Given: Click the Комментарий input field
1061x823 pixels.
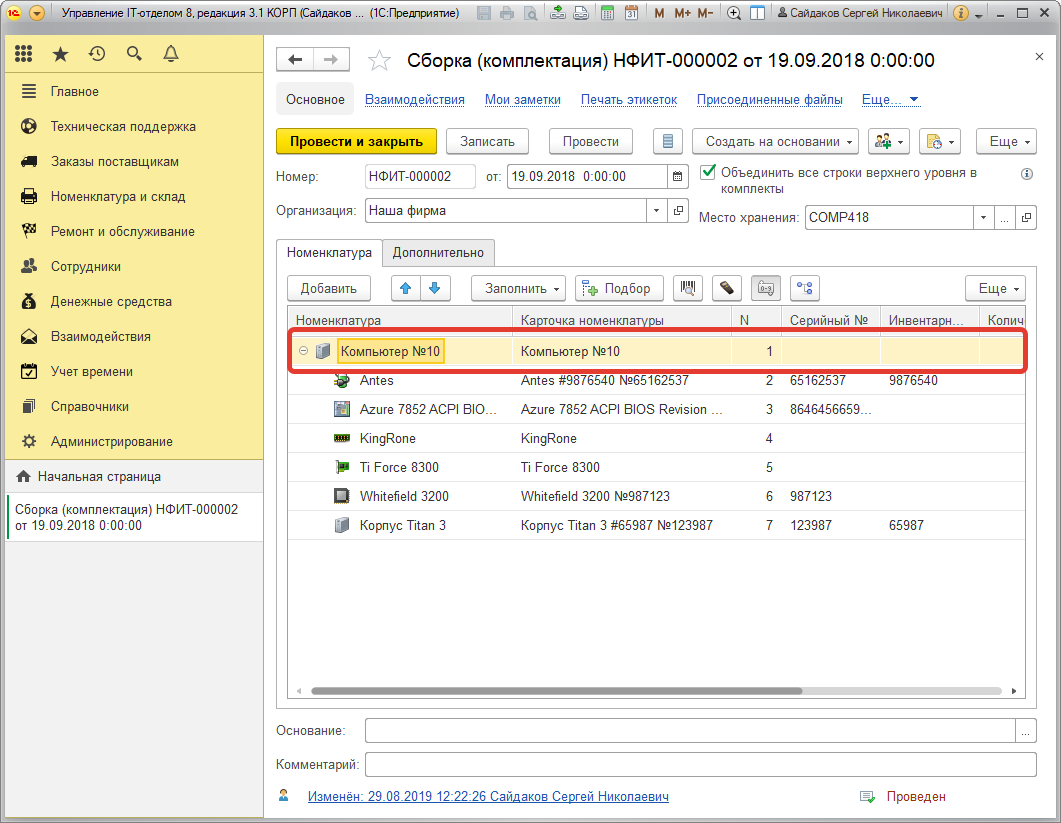Looking at the screenshot, I should tap(700, 765).
